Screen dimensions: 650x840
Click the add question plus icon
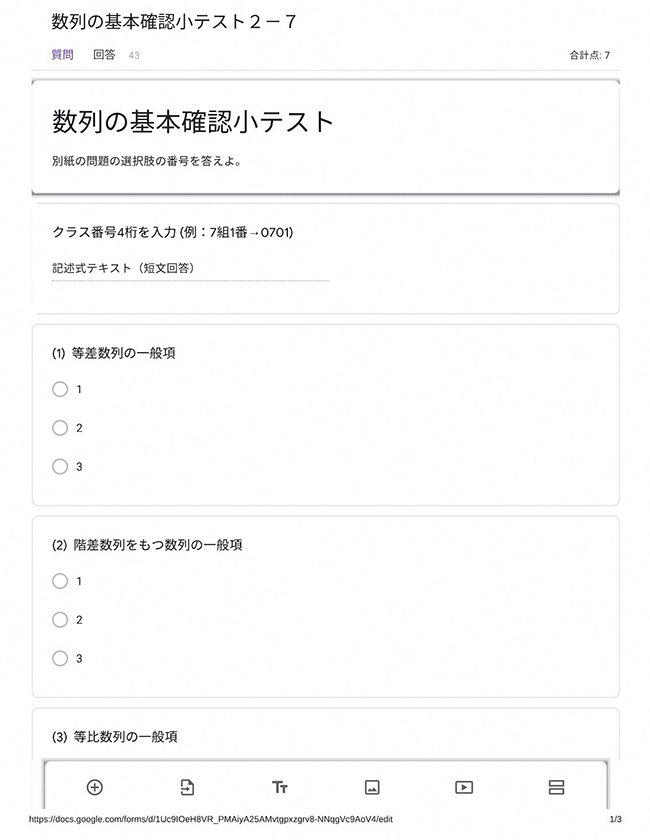click(x=95, y=787)
